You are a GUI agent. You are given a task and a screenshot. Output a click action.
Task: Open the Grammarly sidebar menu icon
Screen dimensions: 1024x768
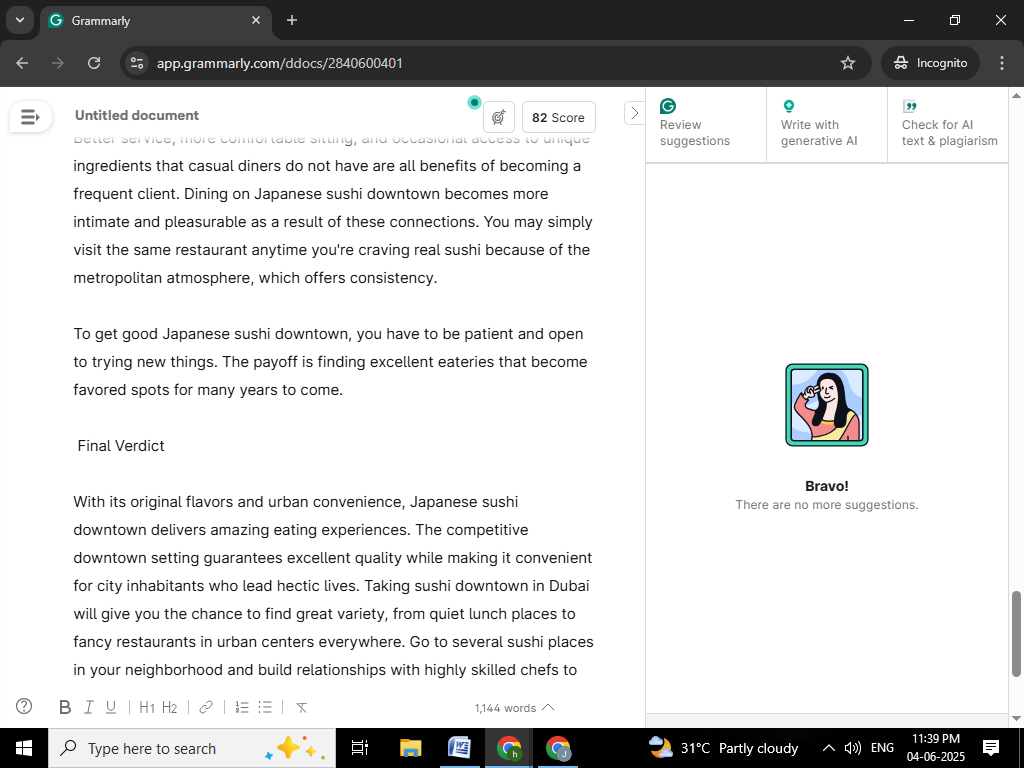(30, 117)
